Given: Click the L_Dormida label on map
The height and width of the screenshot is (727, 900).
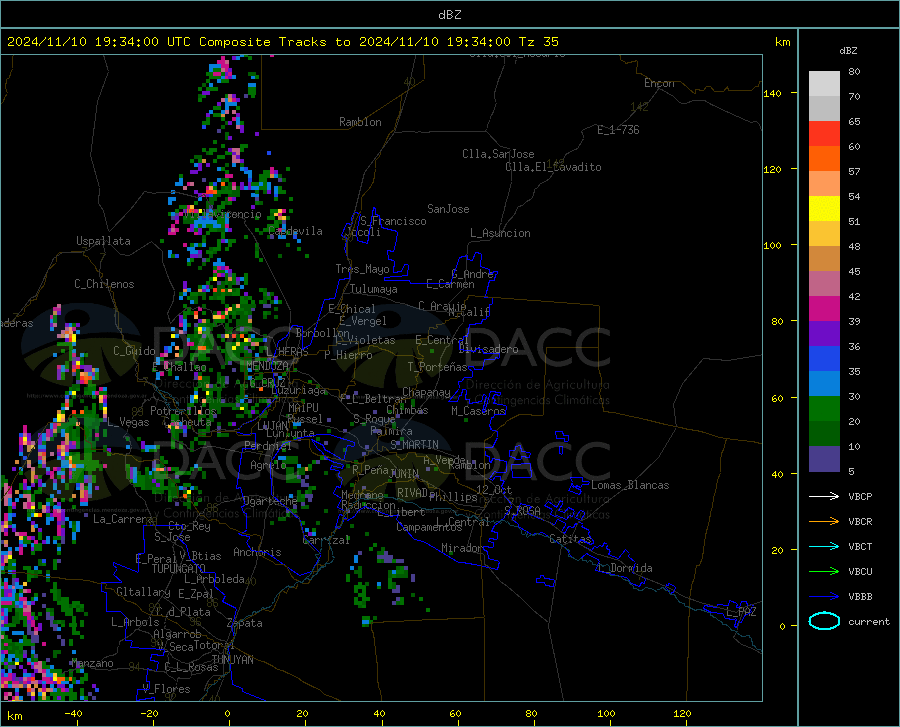Looking at the screenshot, I should pyautogui.click(x=625, y=568).
